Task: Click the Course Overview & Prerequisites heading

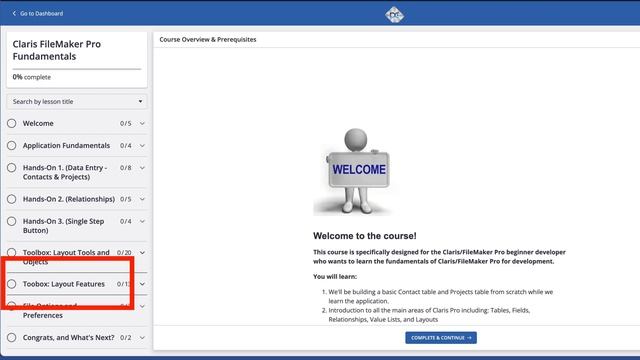Action: 208,40
